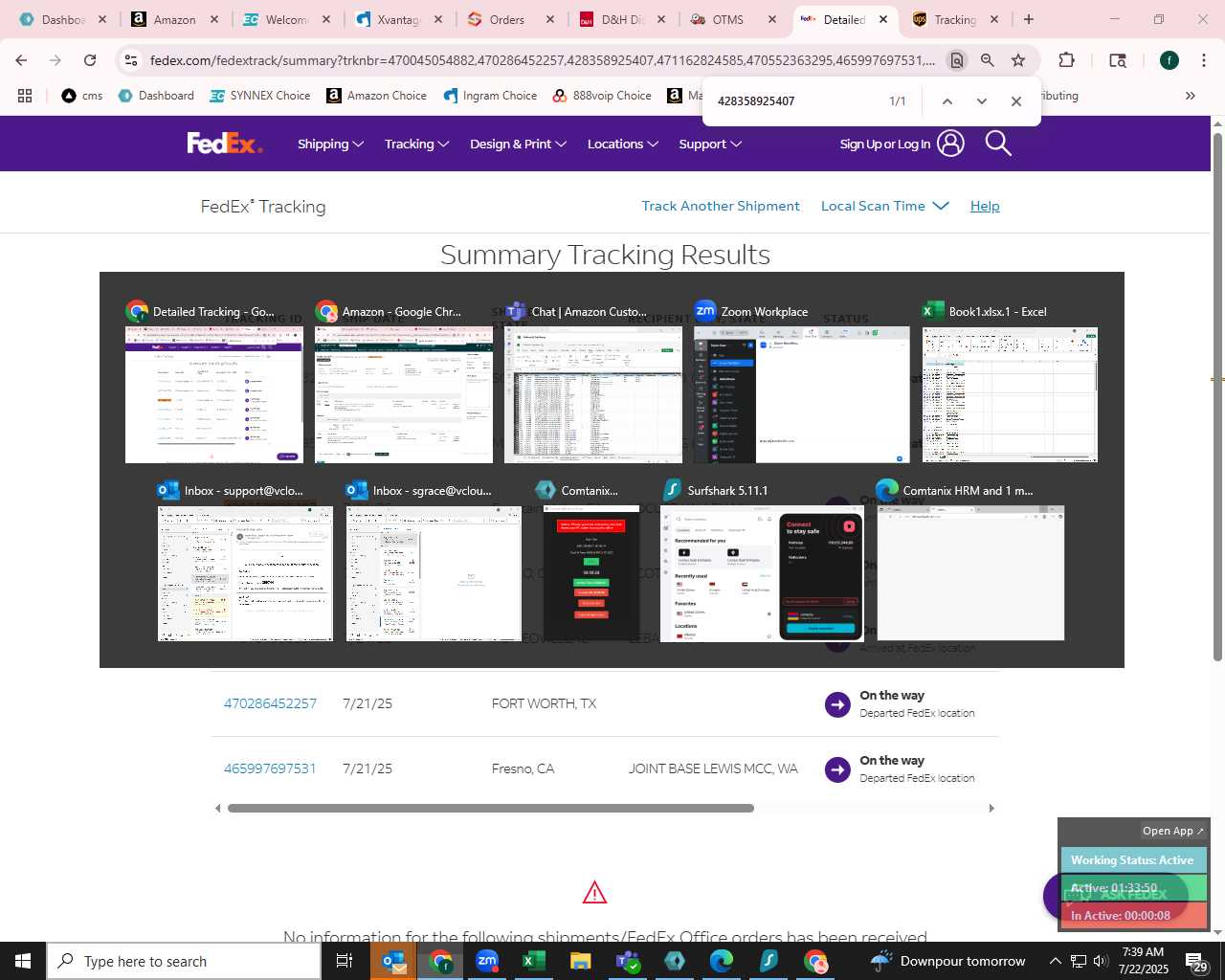Click the table scroll-right arrow
This screenshot has width=1225, height=980.
(x=991, y=809)
